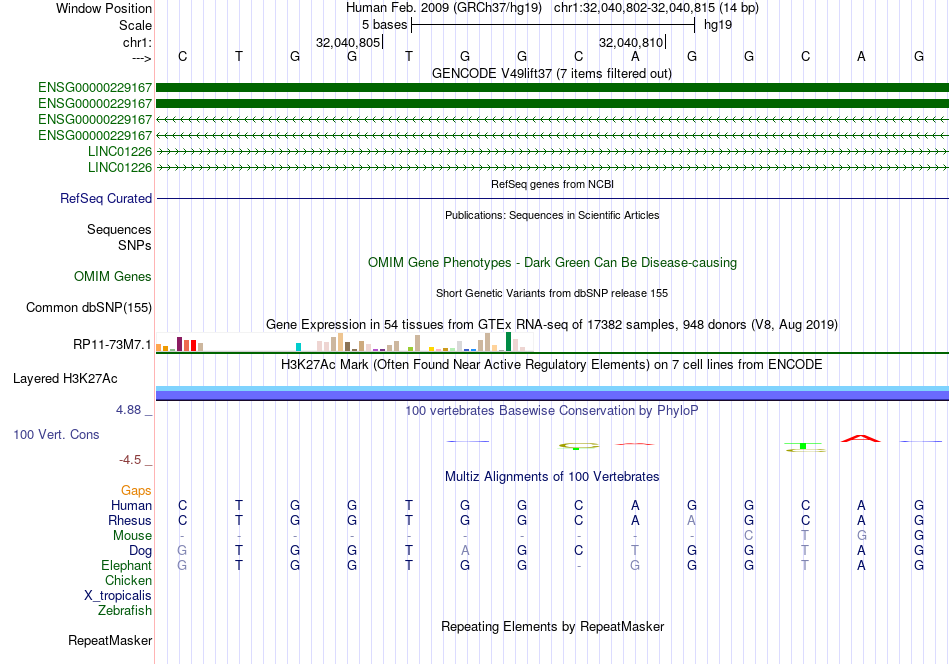Select the Human alignment row label

point(131,505)
